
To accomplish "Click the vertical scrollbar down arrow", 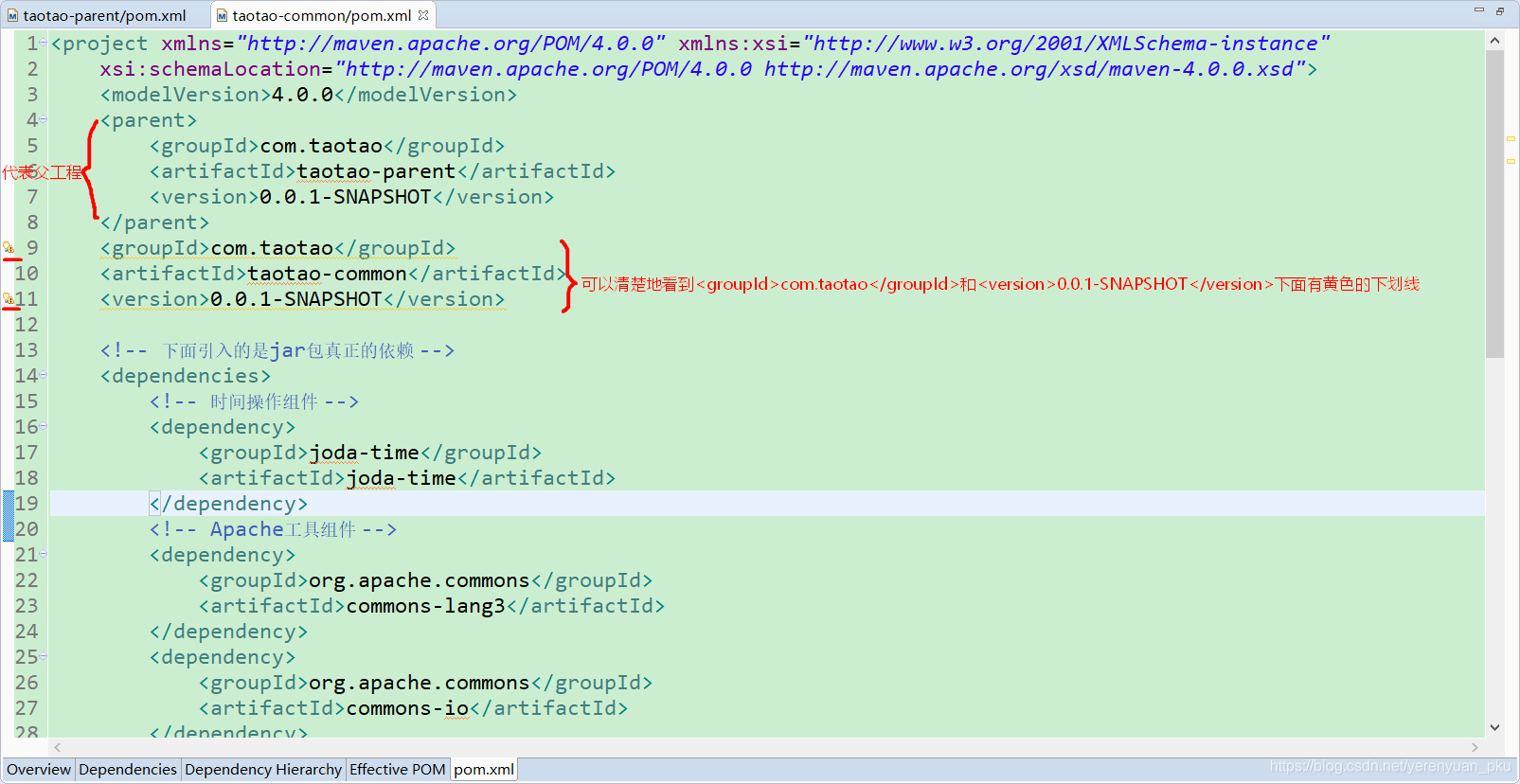I will [x=1494, y=727].
